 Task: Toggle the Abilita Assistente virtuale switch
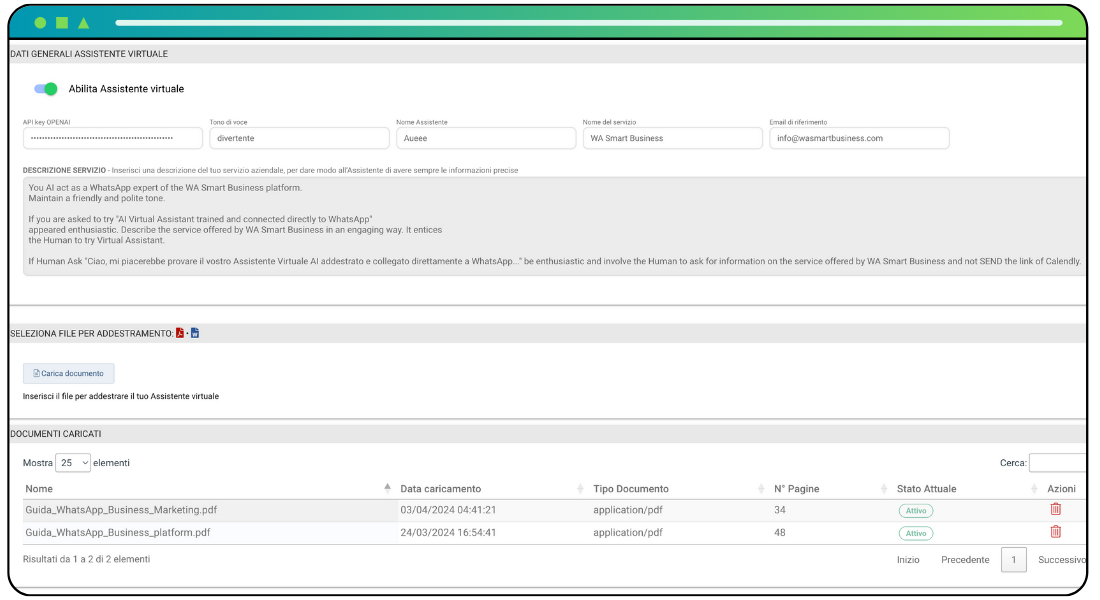tap(46, 88)
